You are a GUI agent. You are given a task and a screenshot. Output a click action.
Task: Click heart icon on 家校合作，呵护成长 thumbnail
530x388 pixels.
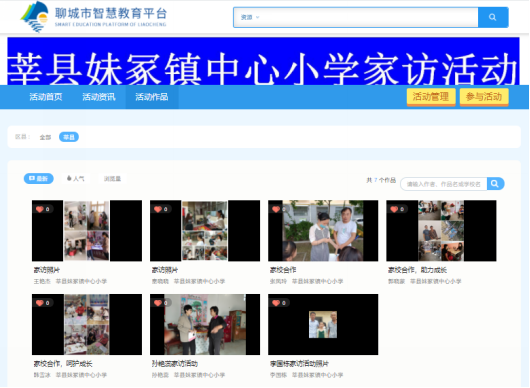click(40, 303)
